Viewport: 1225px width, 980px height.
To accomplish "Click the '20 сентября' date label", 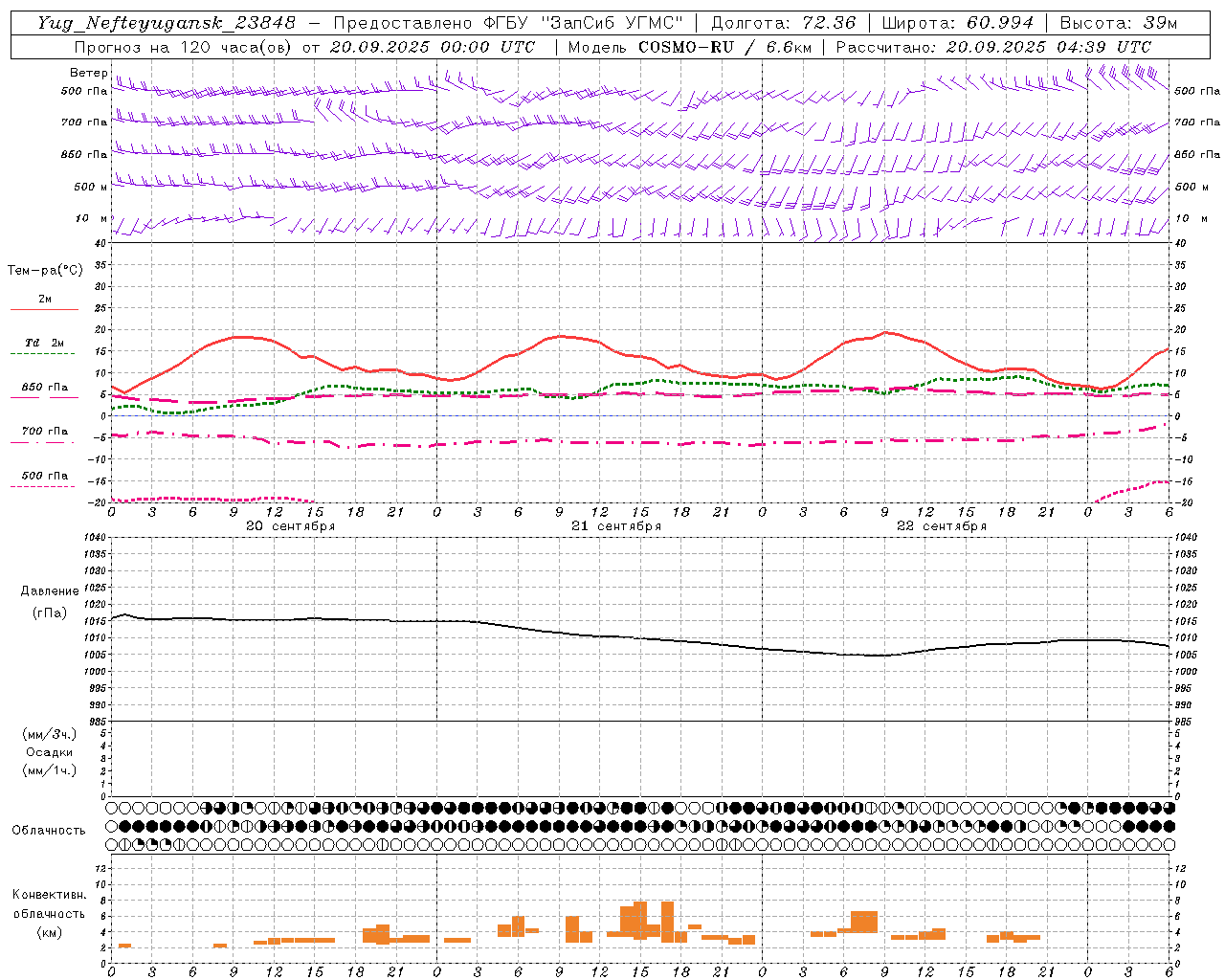I will [290, 526].
